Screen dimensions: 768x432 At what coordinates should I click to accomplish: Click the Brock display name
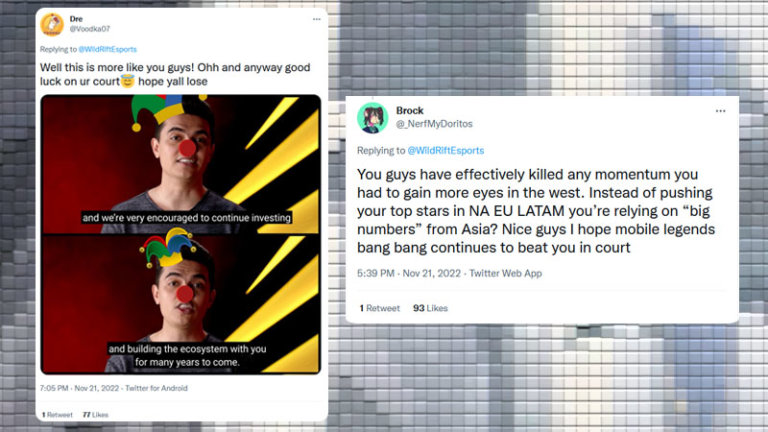[409, 110]
